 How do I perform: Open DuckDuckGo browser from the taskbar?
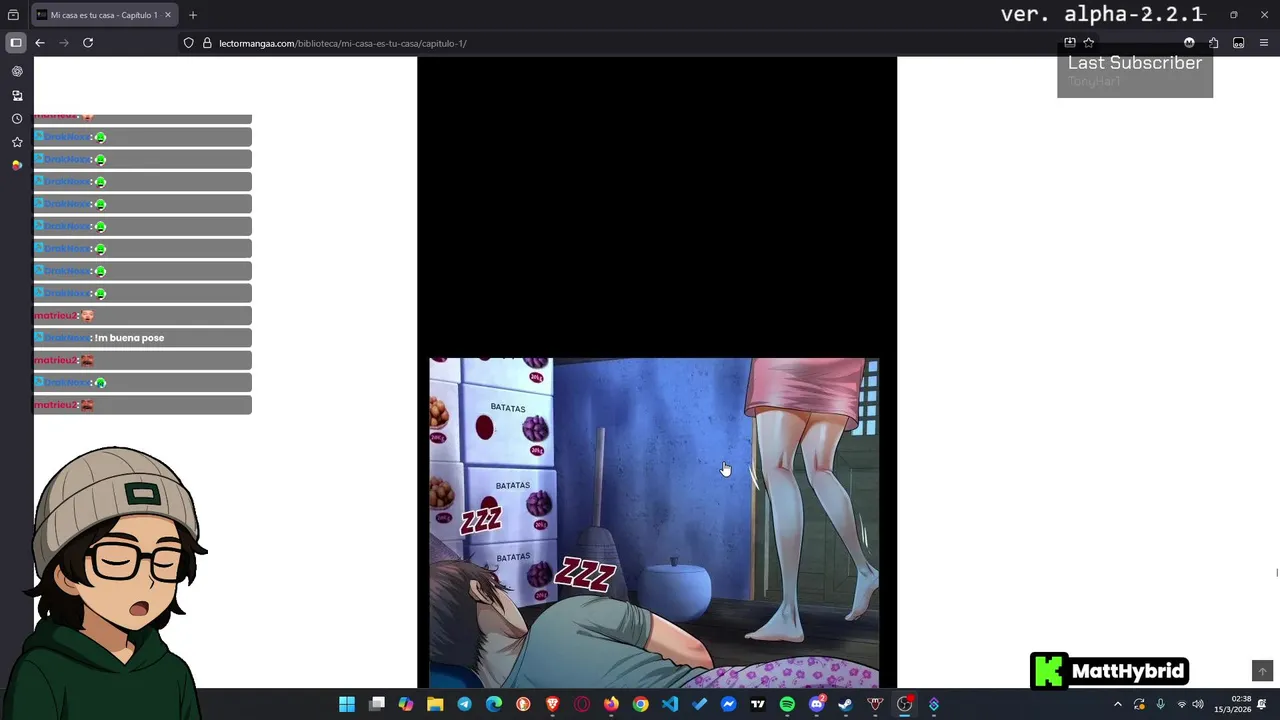(x=523, y=704)
